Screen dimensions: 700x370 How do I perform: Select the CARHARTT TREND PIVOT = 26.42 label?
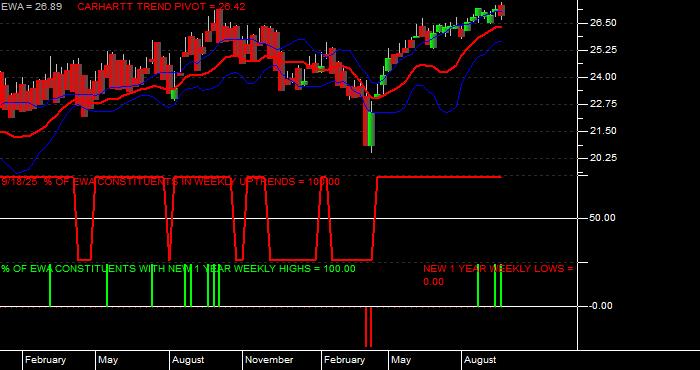[161, 7]
